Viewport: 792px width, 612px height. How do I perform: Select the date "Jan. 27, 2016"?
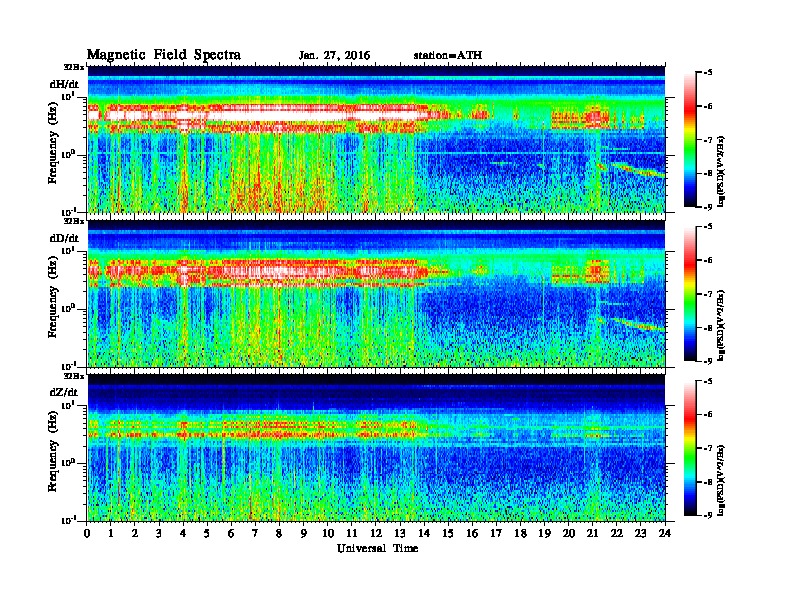334,56
